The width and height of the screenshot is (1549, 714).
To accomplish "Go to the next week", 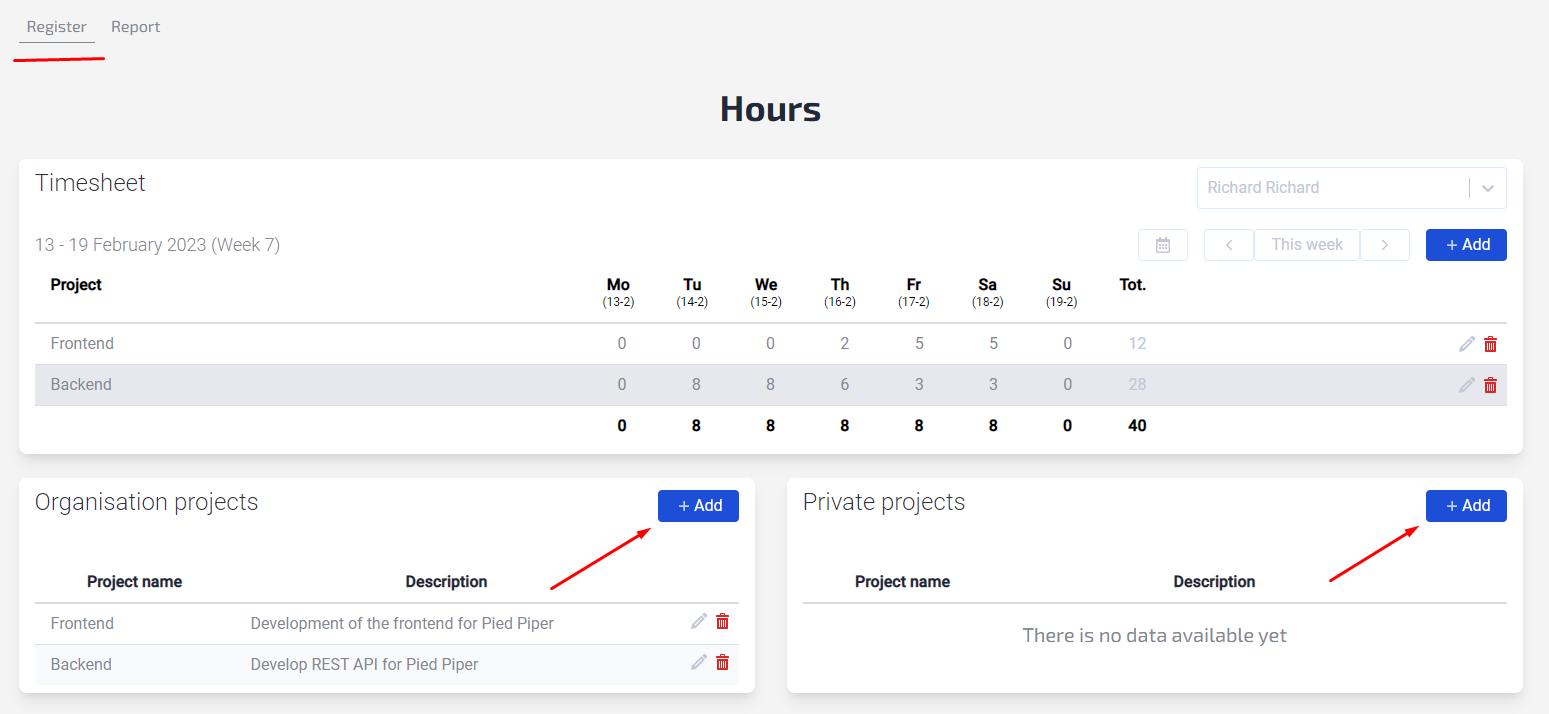I will pos(1384,245).
